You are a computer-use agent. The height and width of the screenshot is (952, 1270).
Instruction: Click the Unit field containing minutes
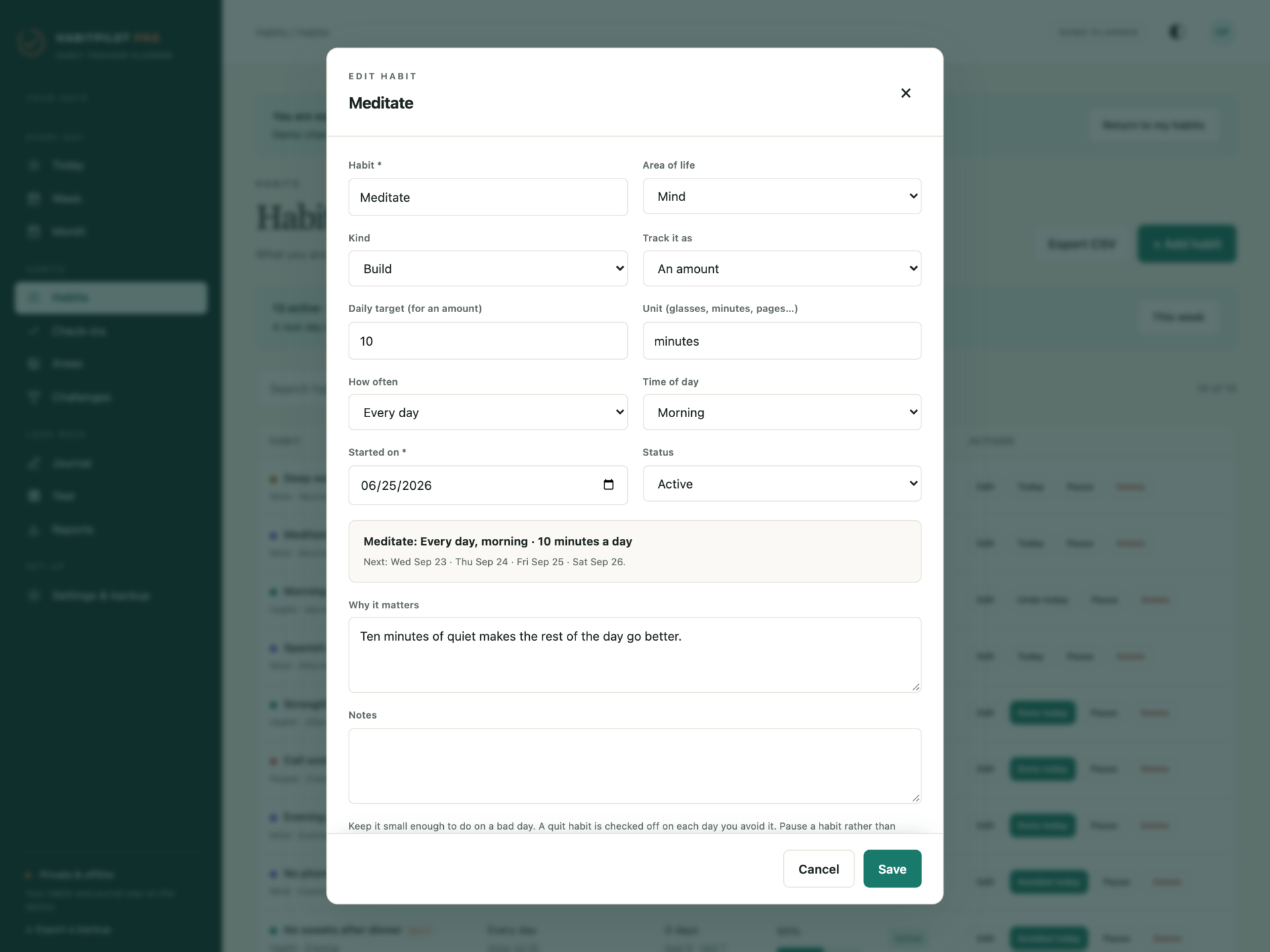[x=782, y=341]
